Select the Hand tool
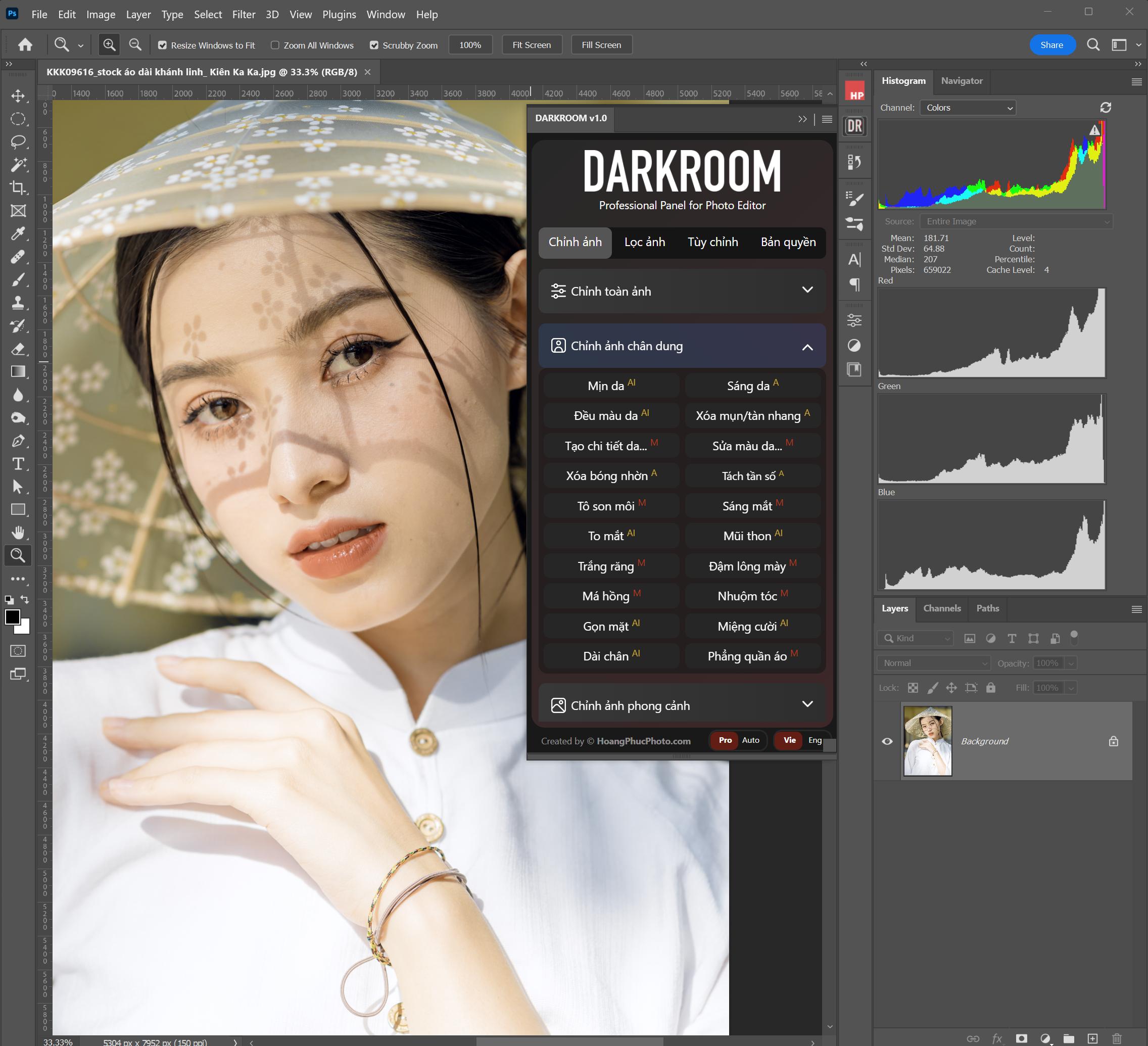1148x1046 pixels. pos(18,533)
